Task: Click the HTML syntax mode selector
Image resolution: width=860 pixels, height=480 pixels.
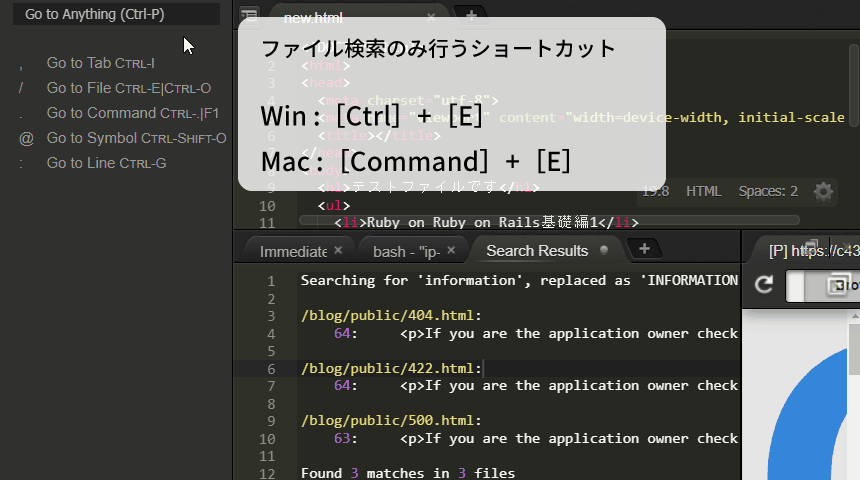Action: 704,191
